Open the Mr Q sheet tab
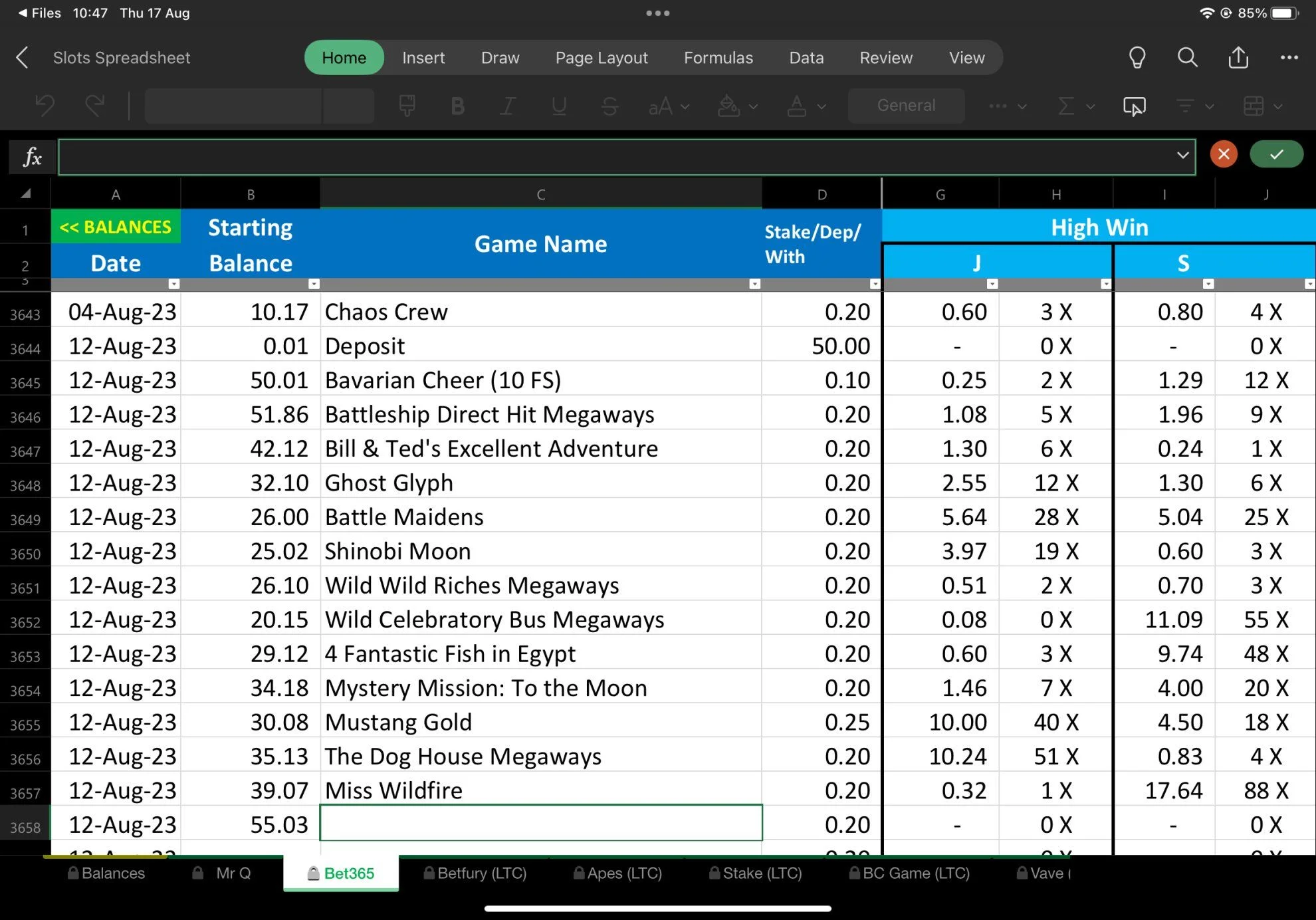 [222, 873]
